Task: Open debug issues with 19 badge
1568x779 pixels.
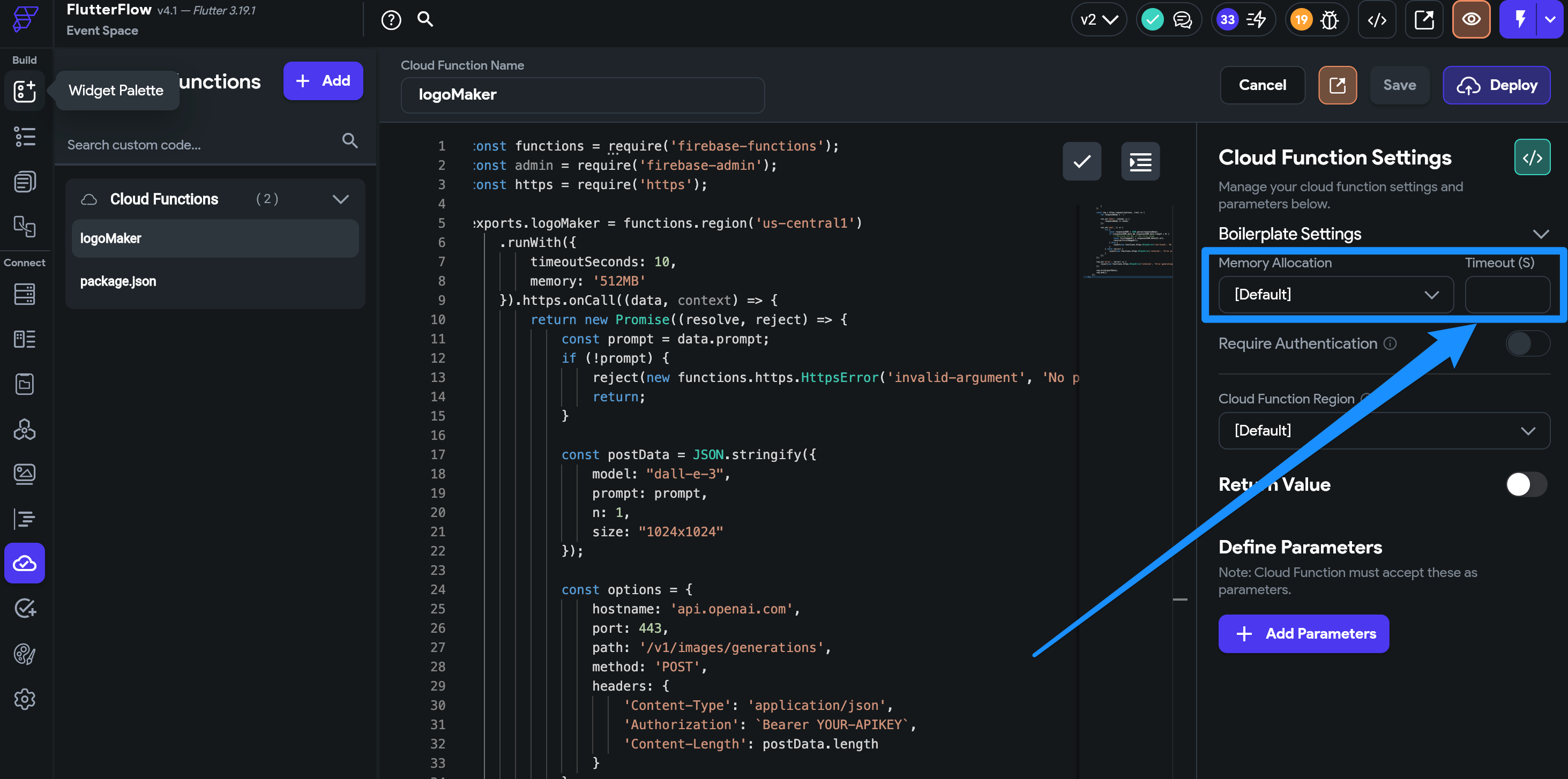Action: tap(1317, 19)
